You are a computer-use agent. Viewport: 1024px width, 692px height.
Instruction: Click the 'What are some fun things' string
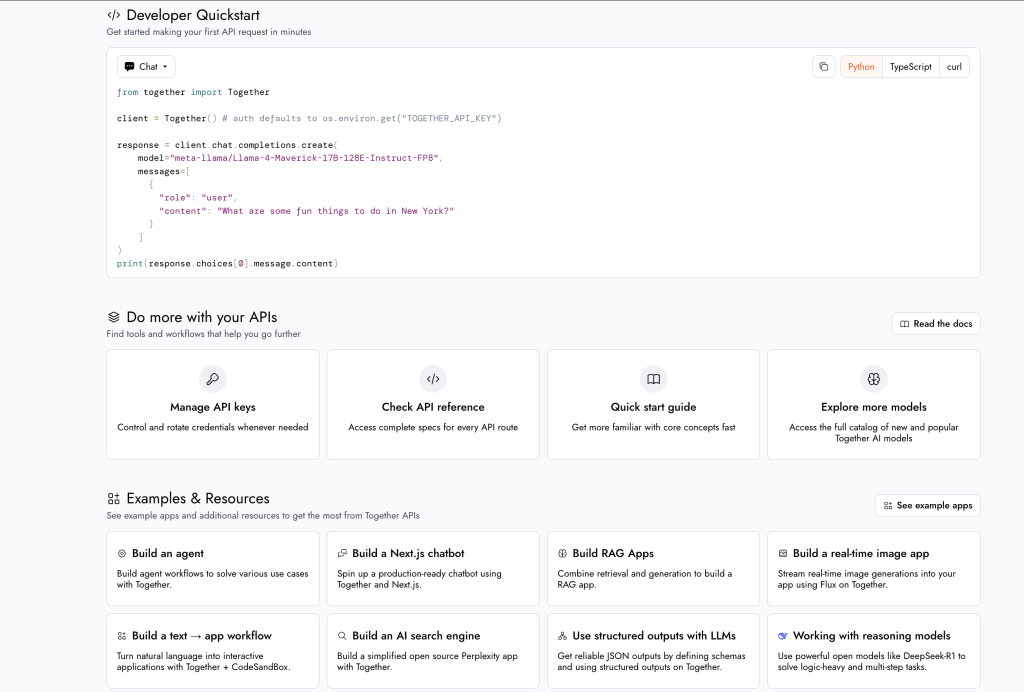[x=336, y=211]
